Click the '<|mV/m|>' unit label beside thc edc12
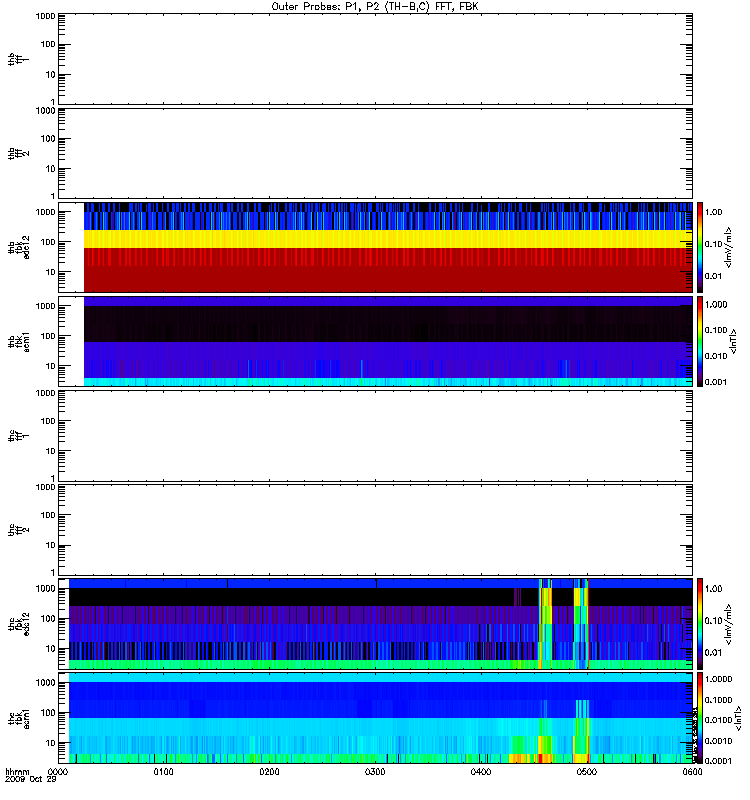The image size is (750, 800). pos(729,624)
